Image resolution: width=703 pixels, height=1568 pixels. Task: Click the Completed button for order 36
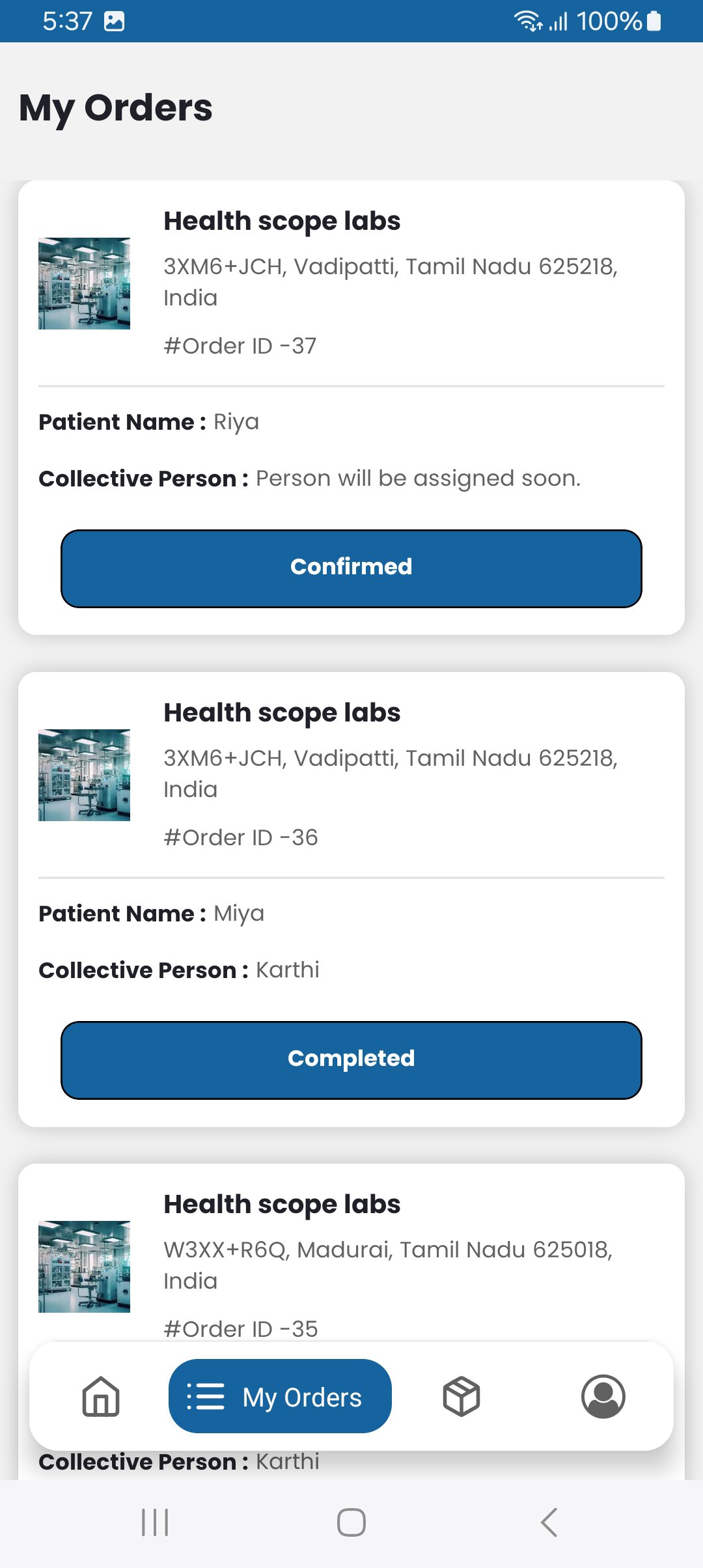(351, 1059)
